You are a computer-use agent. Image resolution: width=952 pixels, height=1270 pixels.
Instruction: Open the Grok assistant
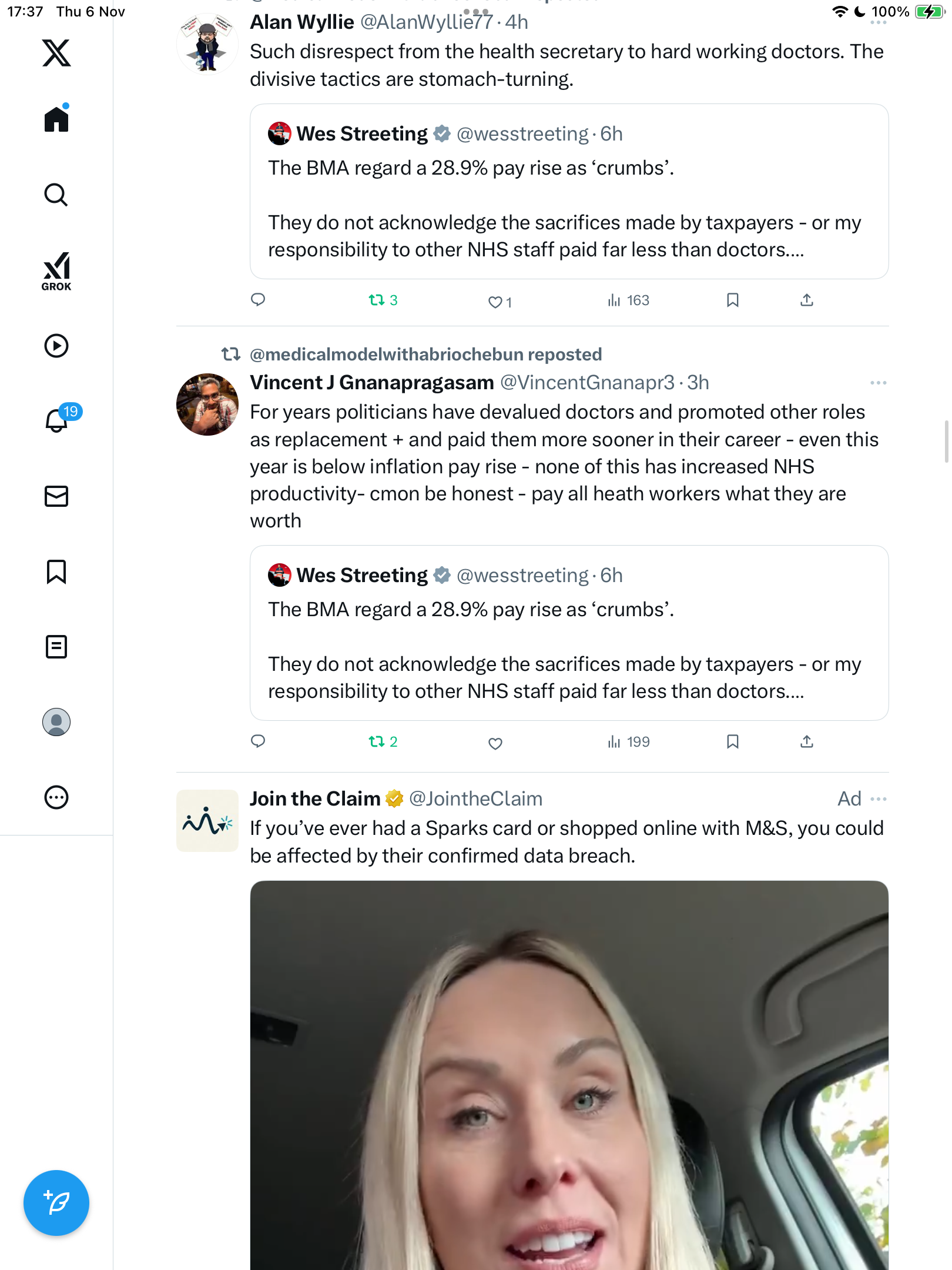coord(56,271)
